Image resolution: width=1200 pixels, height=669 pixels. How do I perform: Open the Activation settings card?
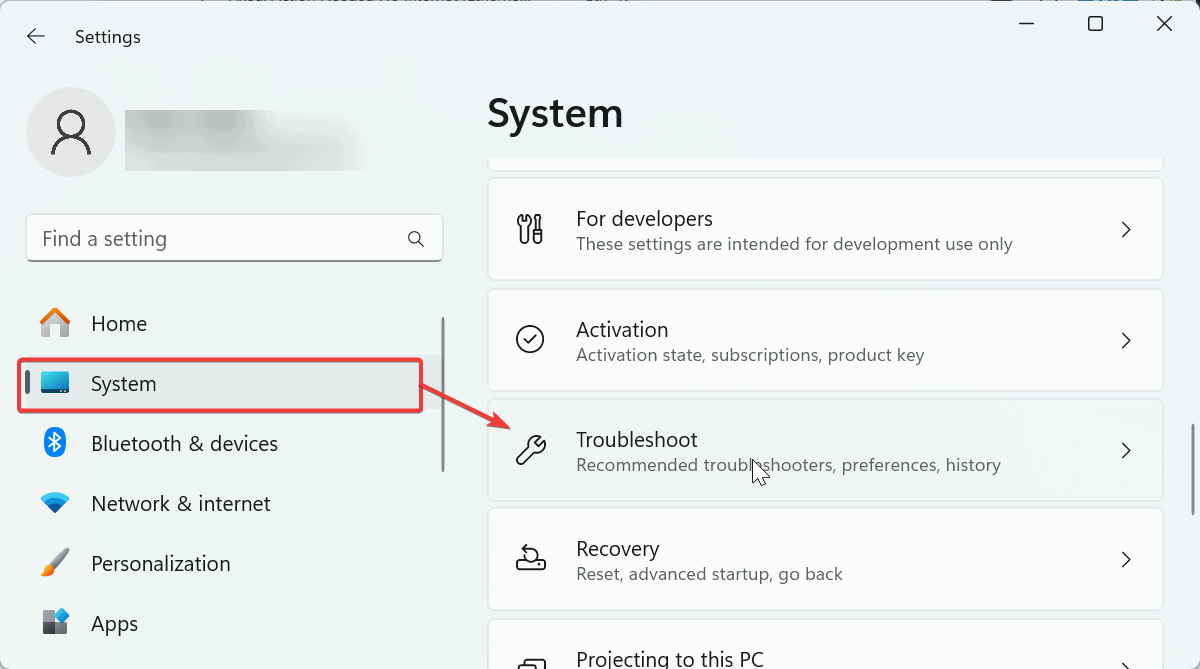click(825, 340)
